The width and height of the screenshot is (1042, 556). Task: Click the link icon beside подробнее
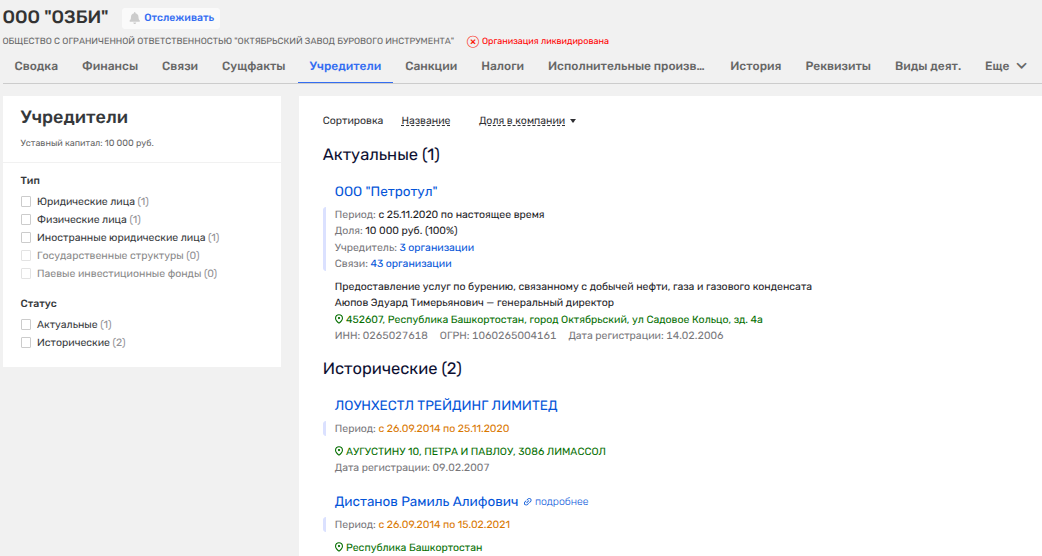pyautogui.click(x=528, y=501)
